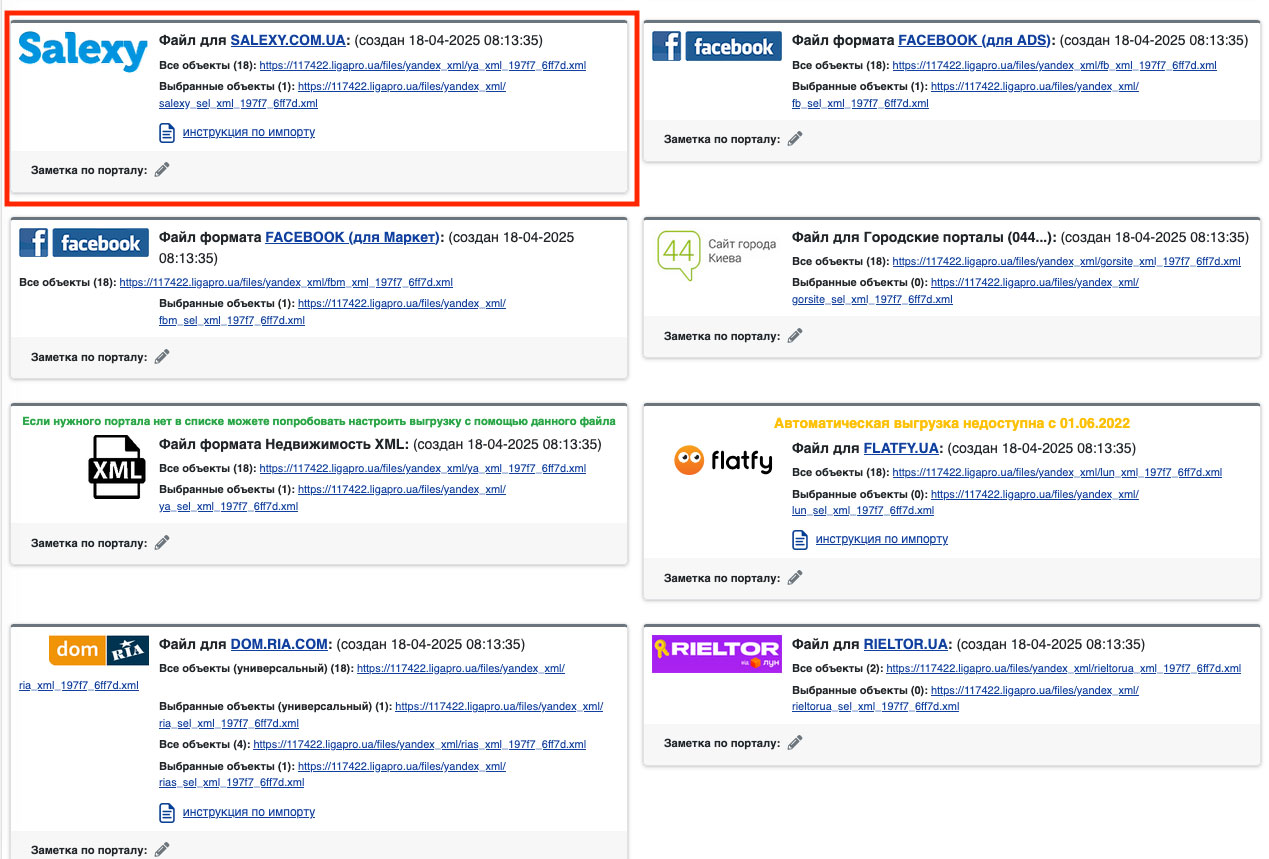Edit portal note pencil for Недвижимость XML
The image size is (1269, 859).
(x=162, y=543)
